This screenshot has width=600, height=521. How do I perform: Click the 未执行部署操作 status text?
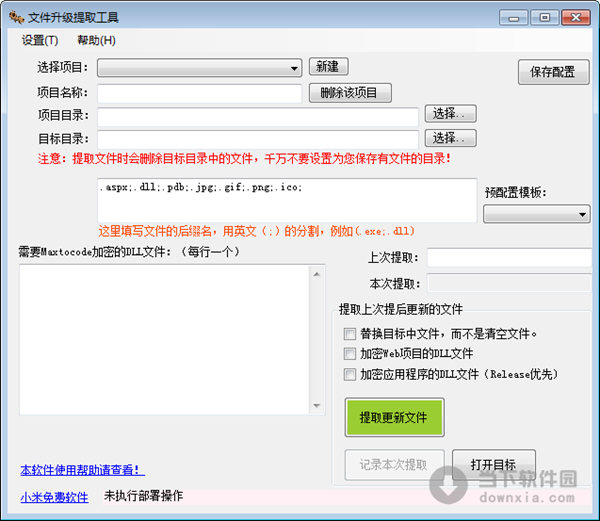click(143, 496)
